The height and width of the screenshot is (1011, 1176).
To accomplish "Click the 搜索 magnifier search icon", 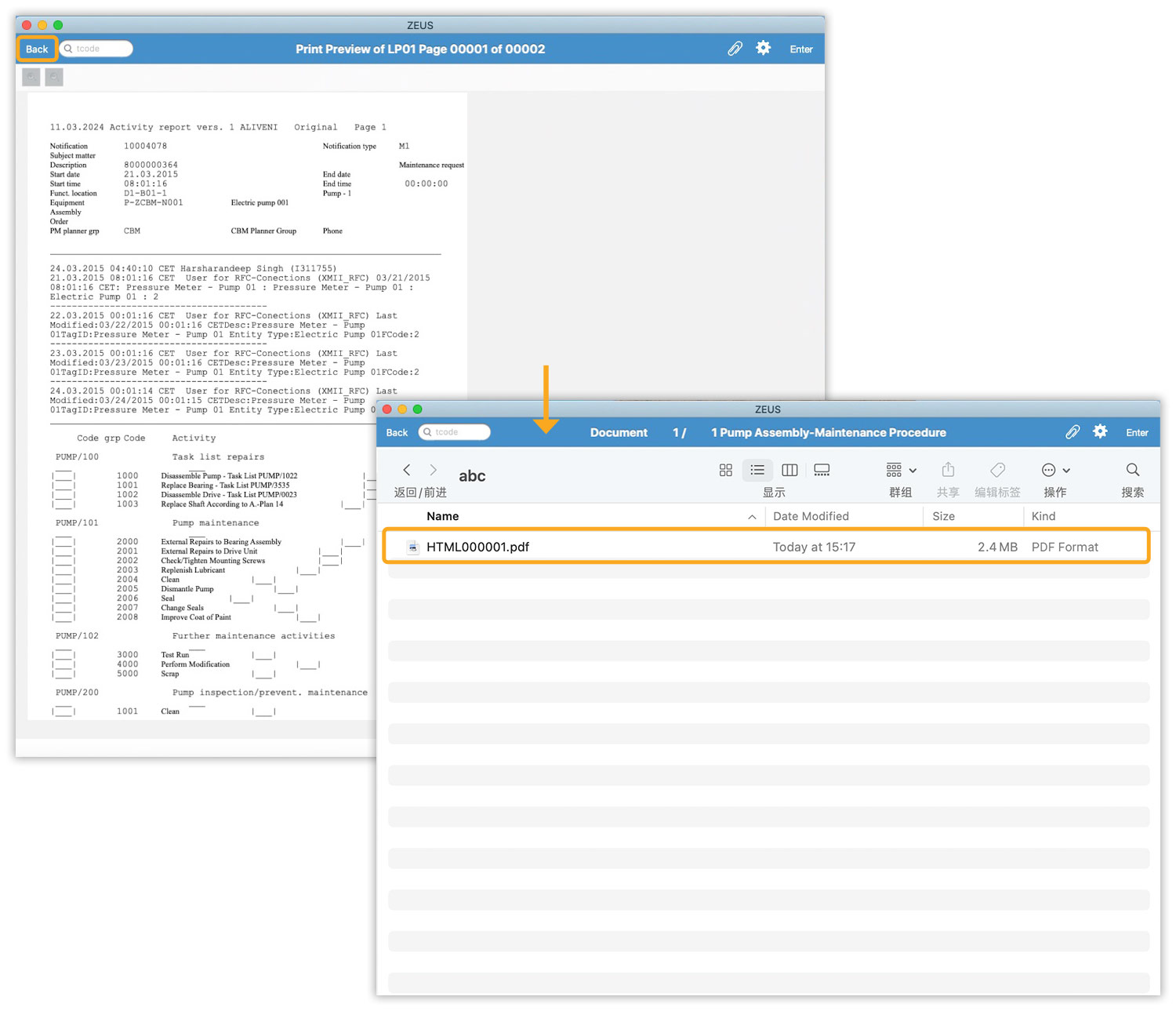I will click(x=1132, y=470).
